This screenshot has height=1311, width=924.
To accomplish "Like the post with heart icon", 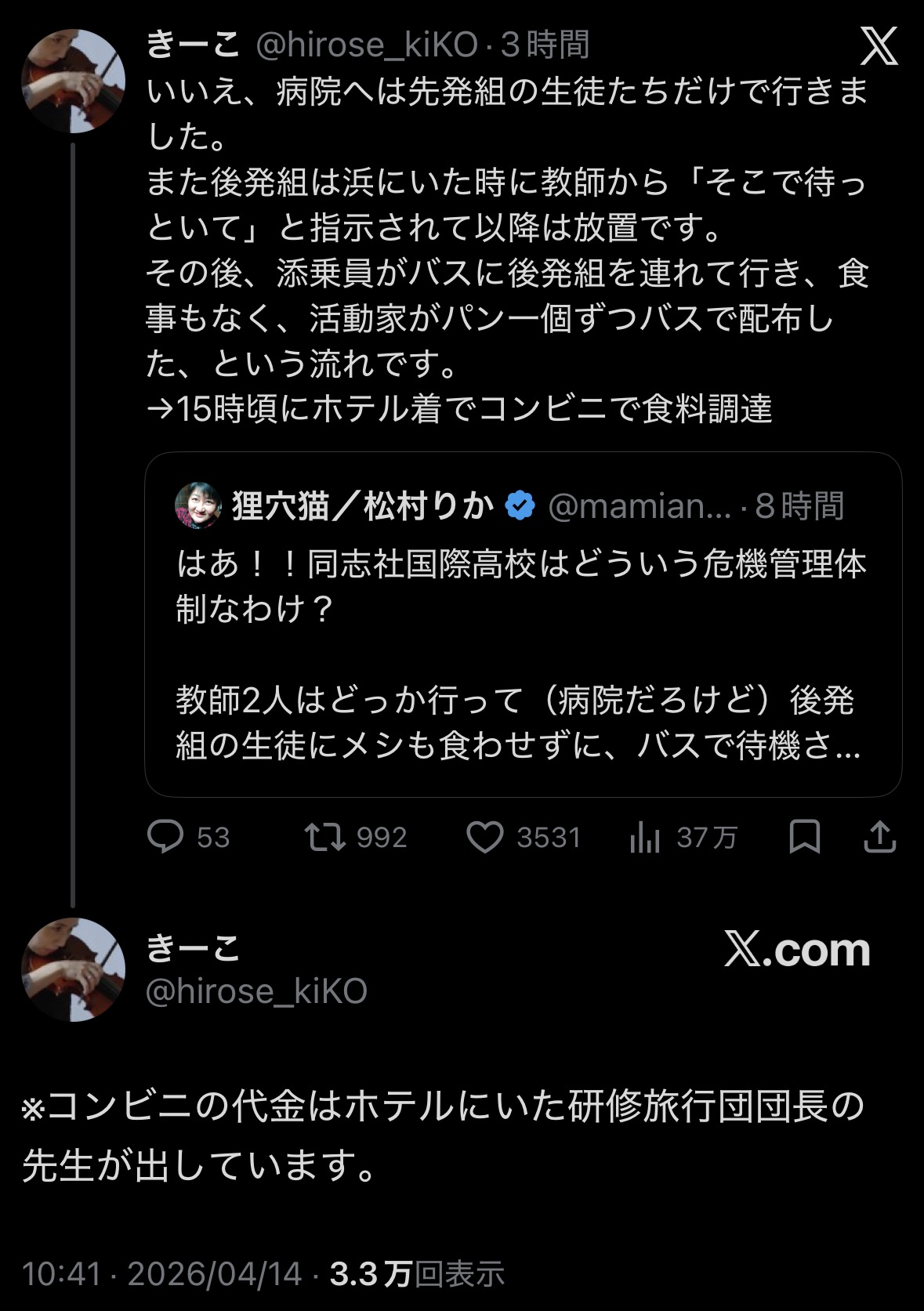I will point(485,837).
